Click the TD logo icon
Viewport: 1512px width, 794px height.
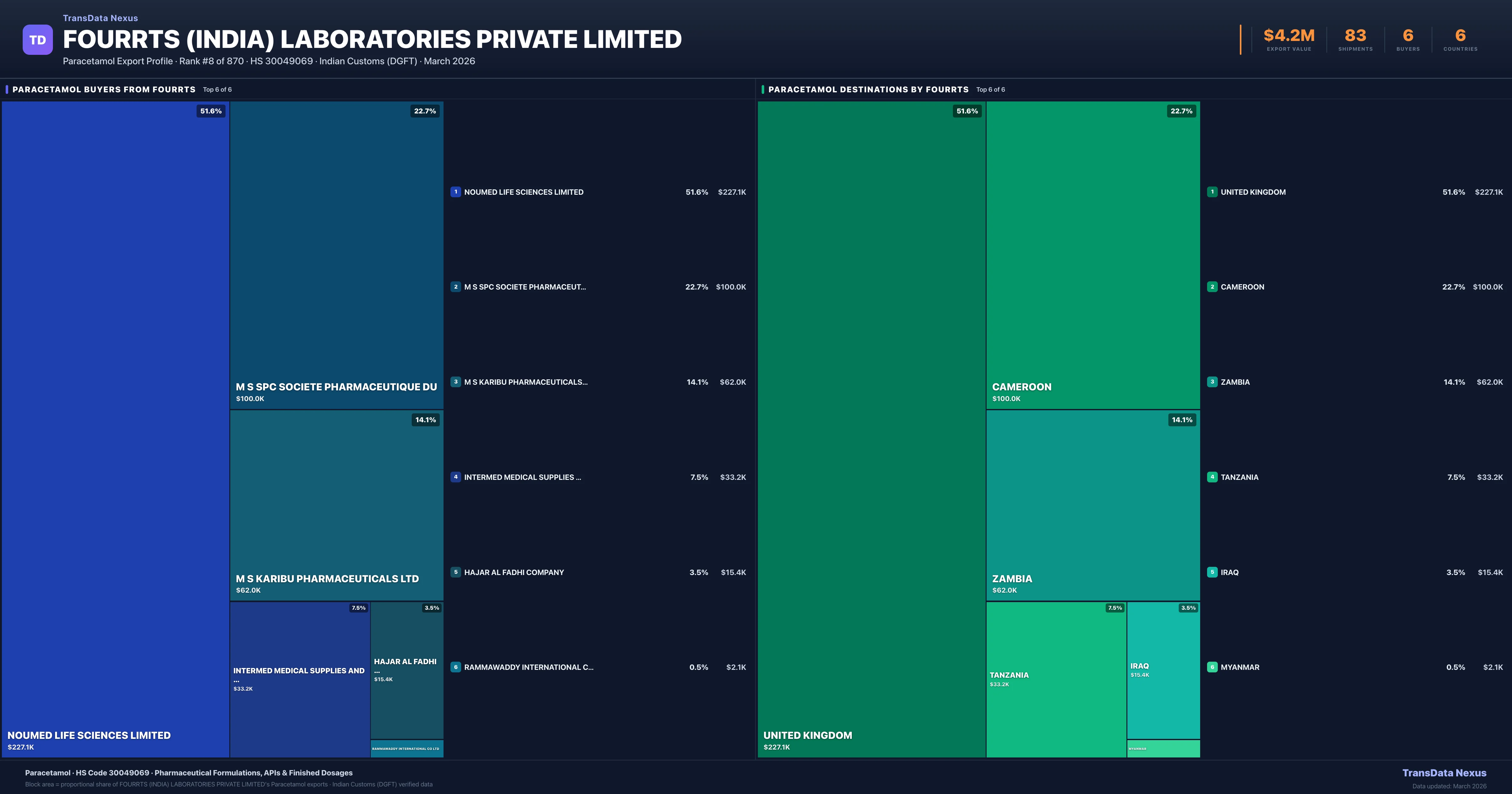click(x=37, y=40)
